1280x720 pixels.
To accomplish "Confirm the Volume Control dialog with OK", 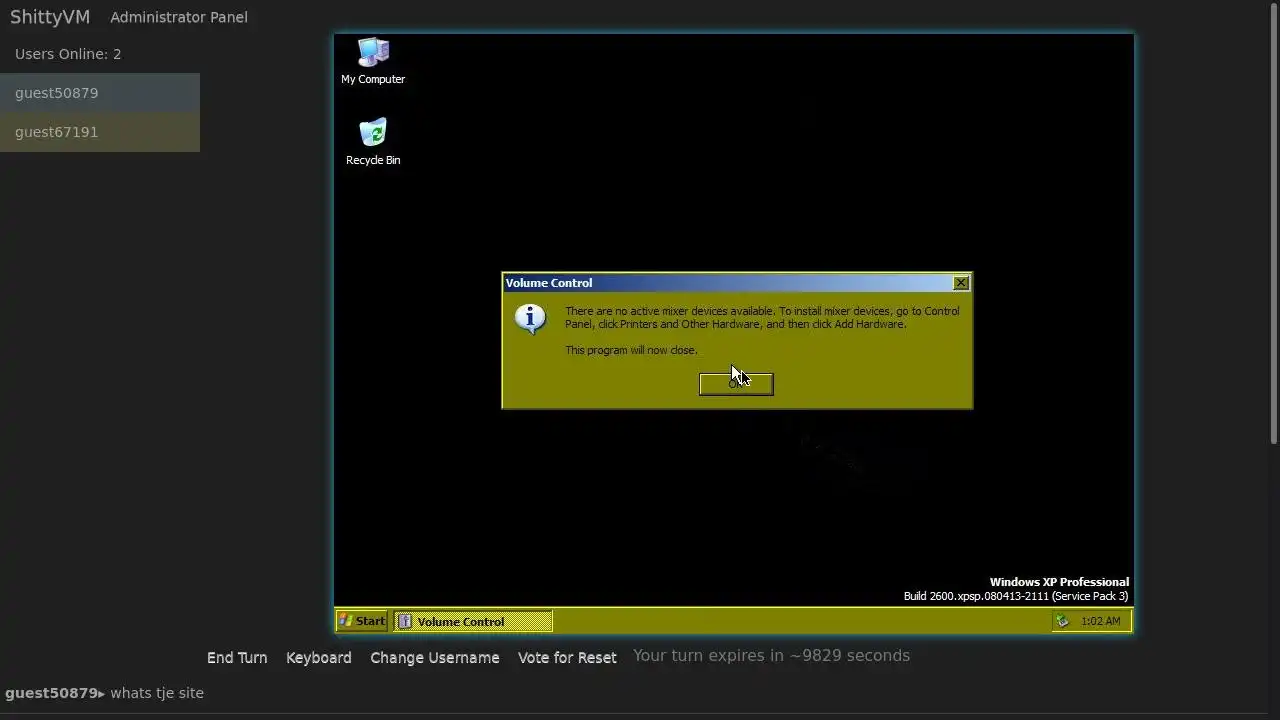I will [736, 384].
